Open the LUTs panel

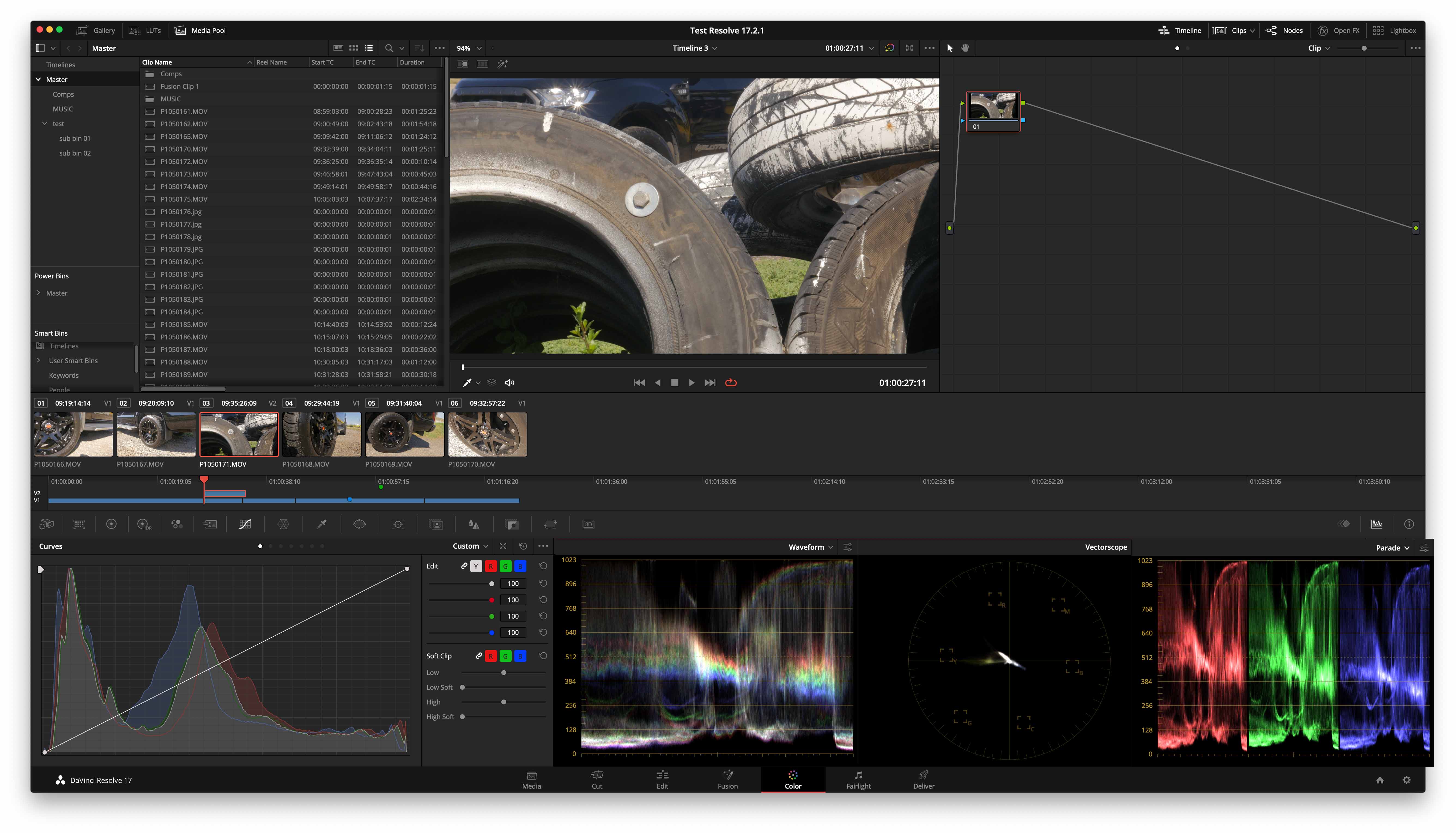[145, 31]
